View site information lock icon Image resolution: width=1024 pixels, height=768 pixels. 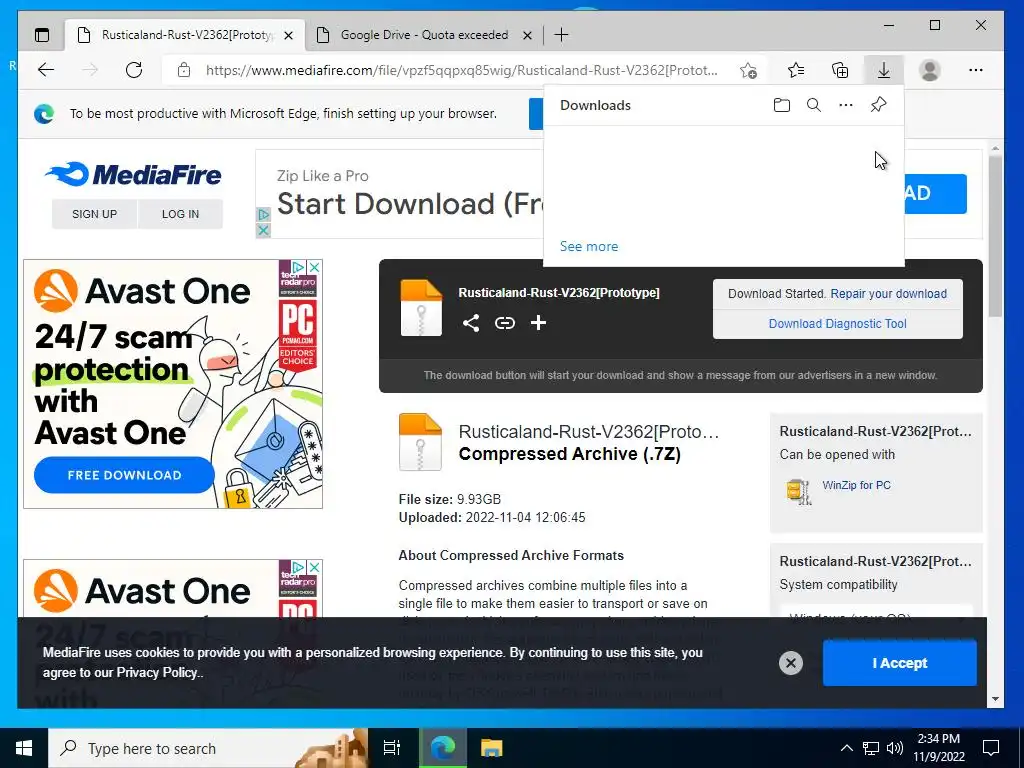(x=184, y=70)
